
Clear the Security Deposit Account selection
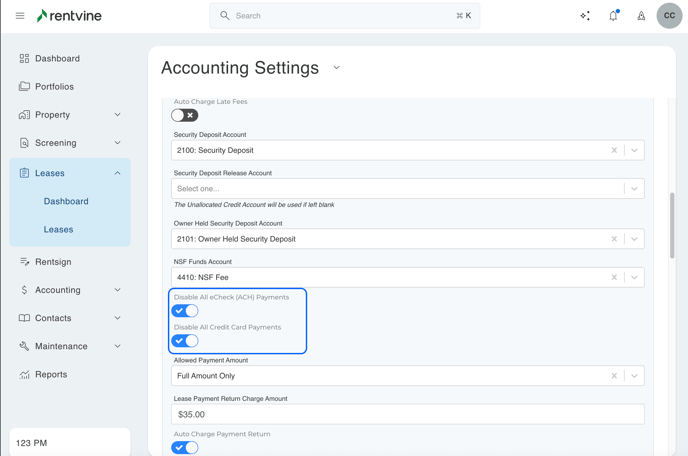coord(614,151)
